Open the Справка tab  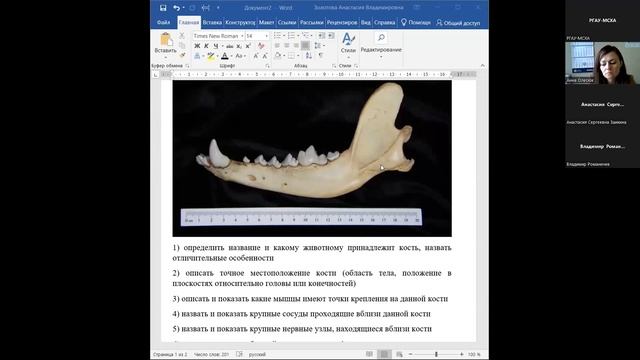pyautogui.click(x=384, y=22)
